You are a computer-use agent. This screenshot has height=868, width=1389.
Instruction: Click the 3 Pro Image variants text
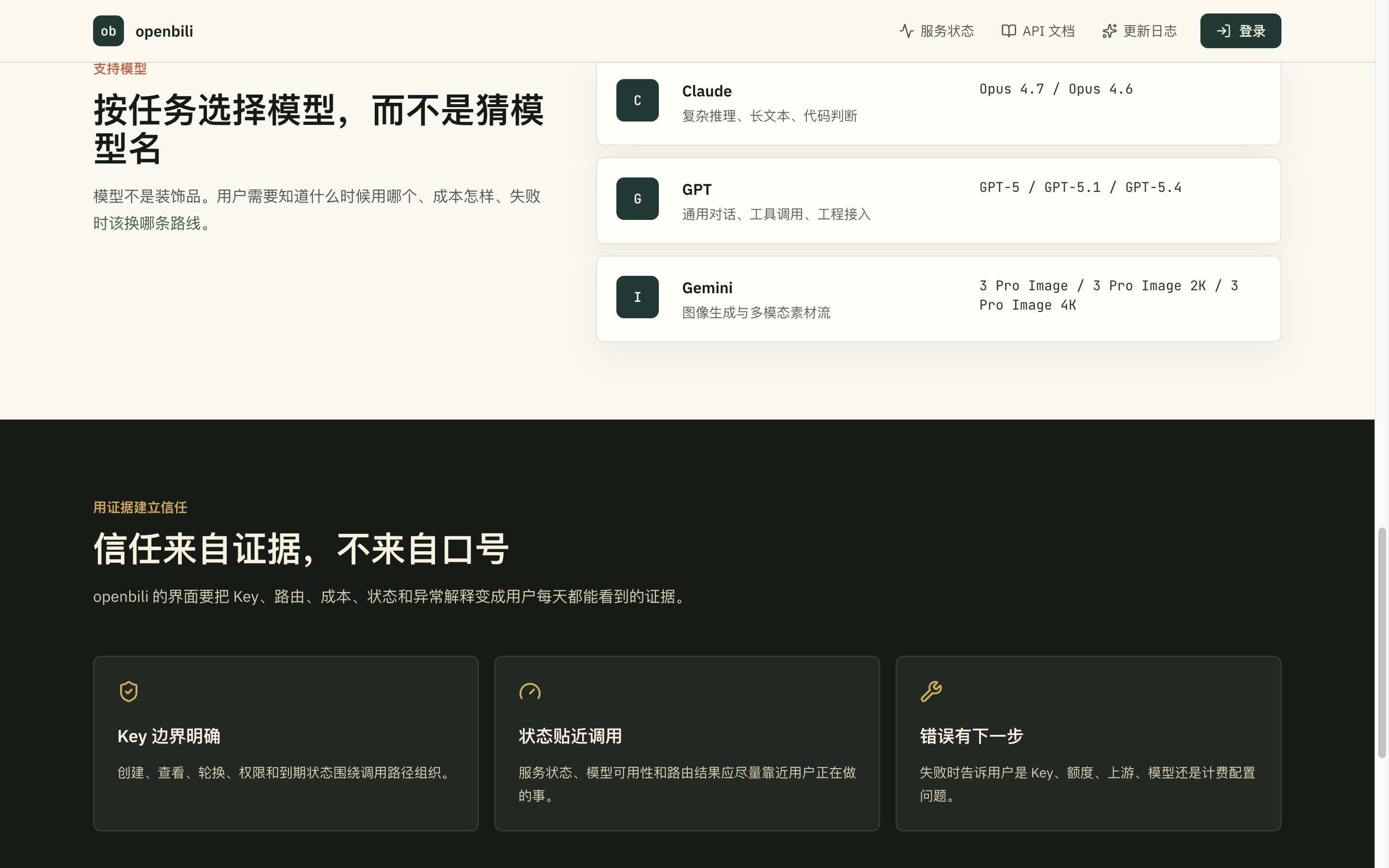coord(1108,295)
